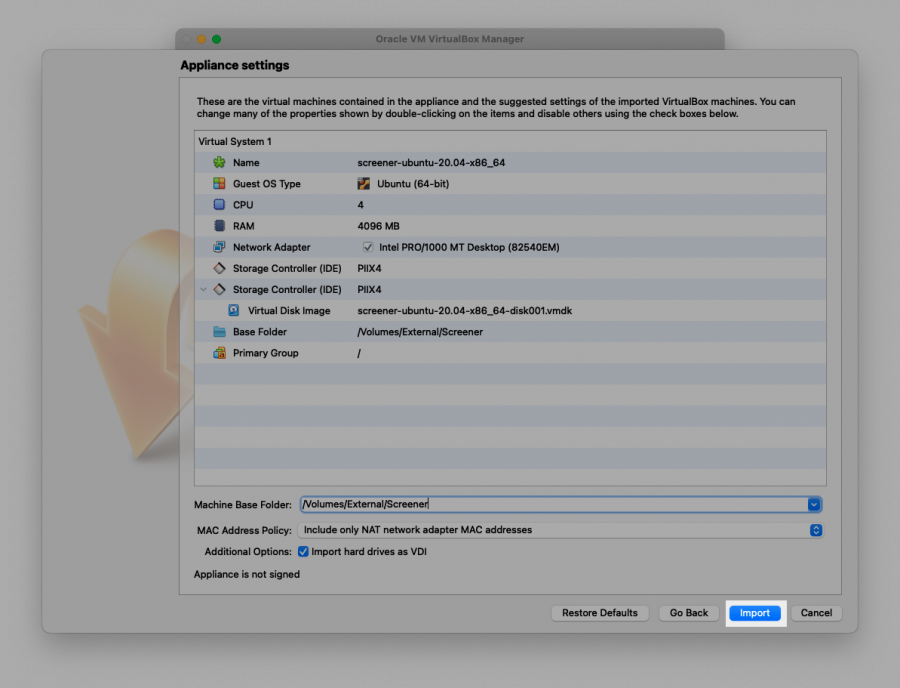
Task: Click the Ubuntu (64-bit) OS icon
Action: click(x=364, y=184)
